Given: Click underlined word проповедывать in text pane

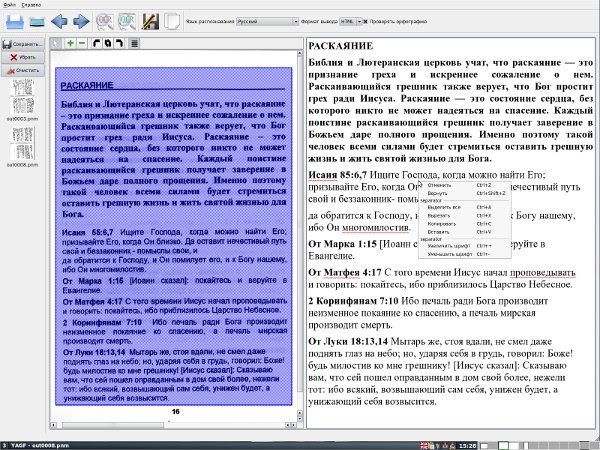Looking at the screenshot, I should [x=543, y=272].
